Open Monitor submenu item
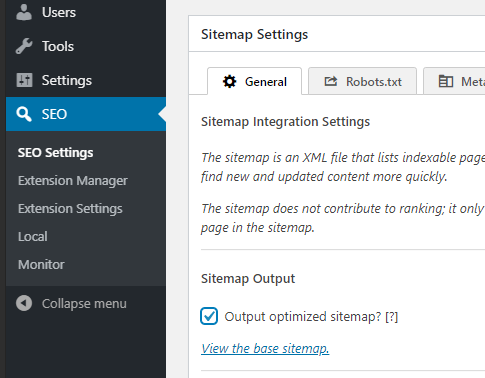This screenshot has width=485, height=378. click(41, 265)
